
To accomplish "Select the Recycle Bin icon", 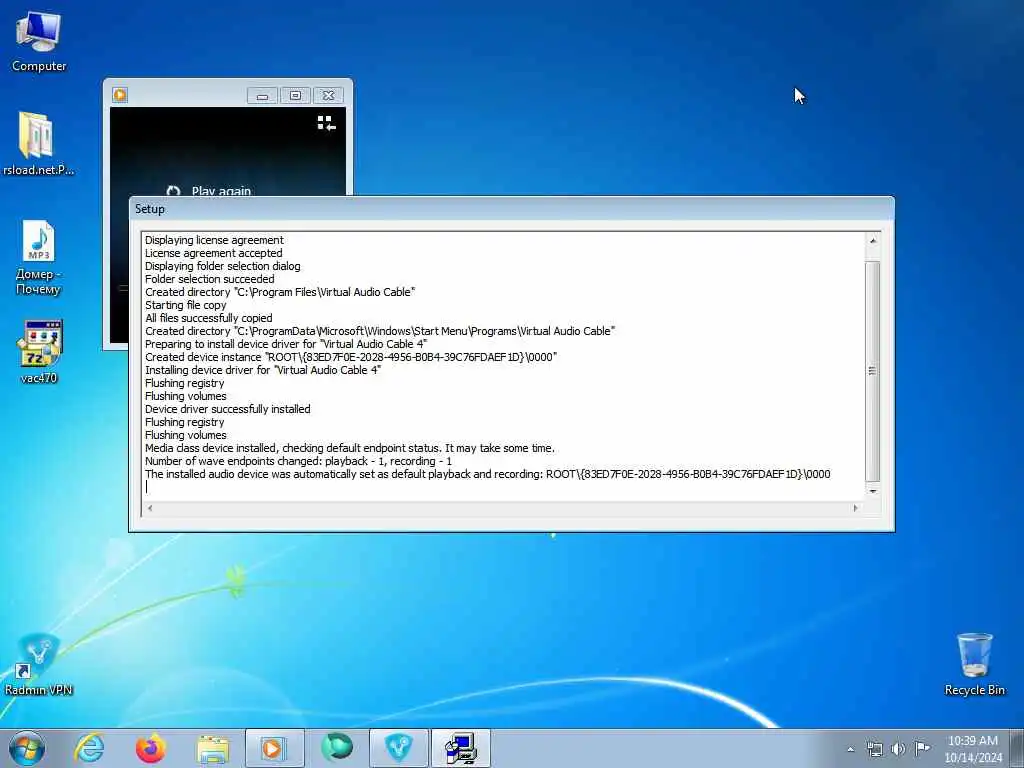I will click(x=974, y=664).
